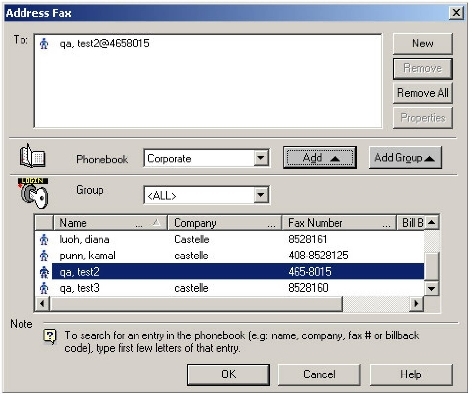This screenshot has width=472, height=397.
Task: Click the vertical scrollbar thumb
Action: [432, 266]
